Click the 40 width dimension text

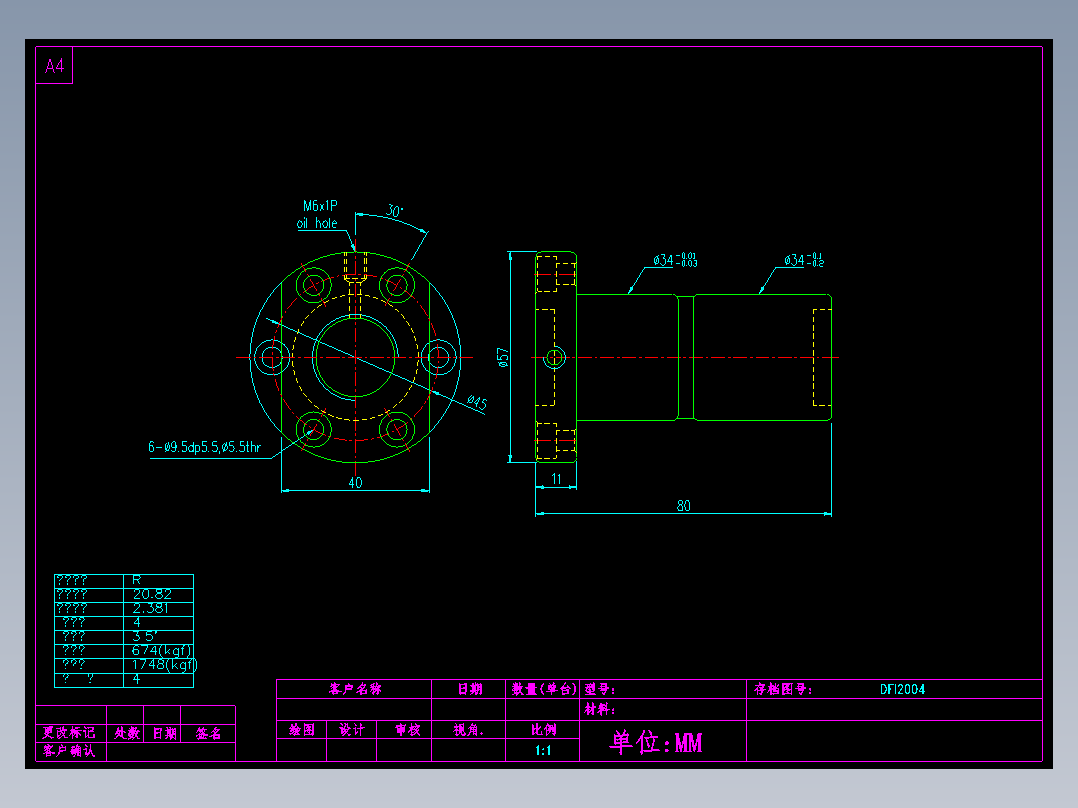355,483
